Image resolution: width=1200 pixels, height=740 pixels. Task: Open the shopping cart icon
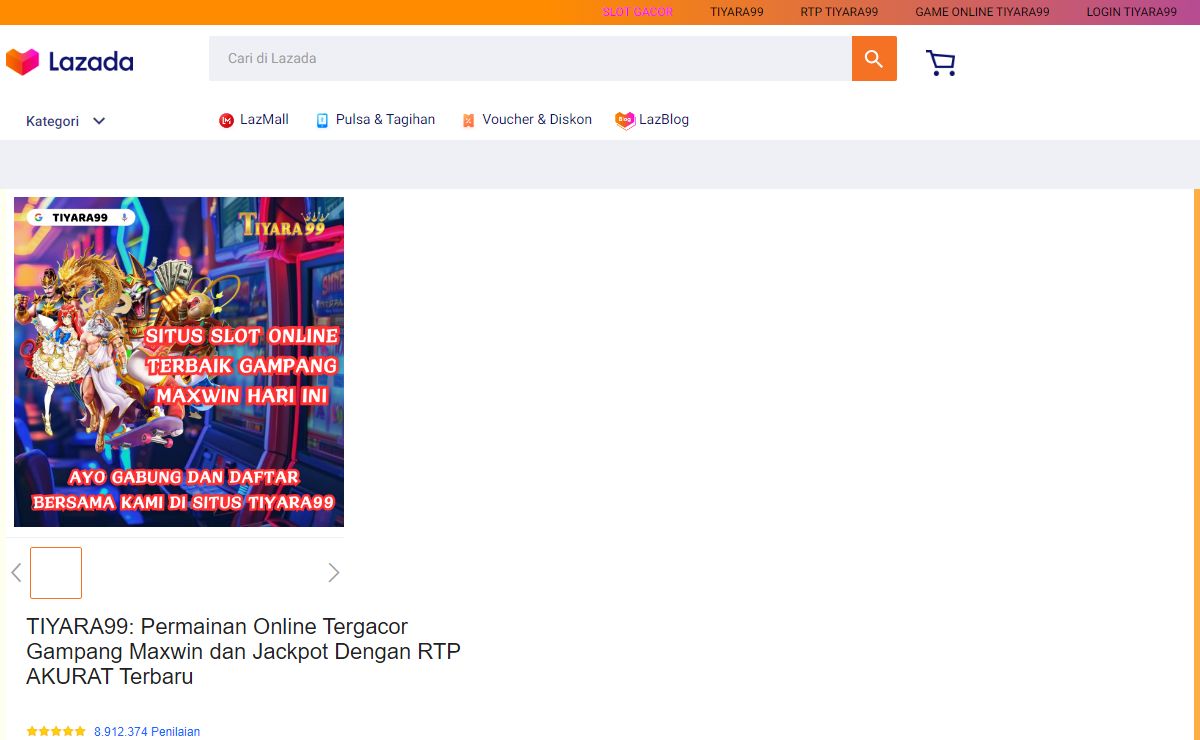[x=941, y=63]
